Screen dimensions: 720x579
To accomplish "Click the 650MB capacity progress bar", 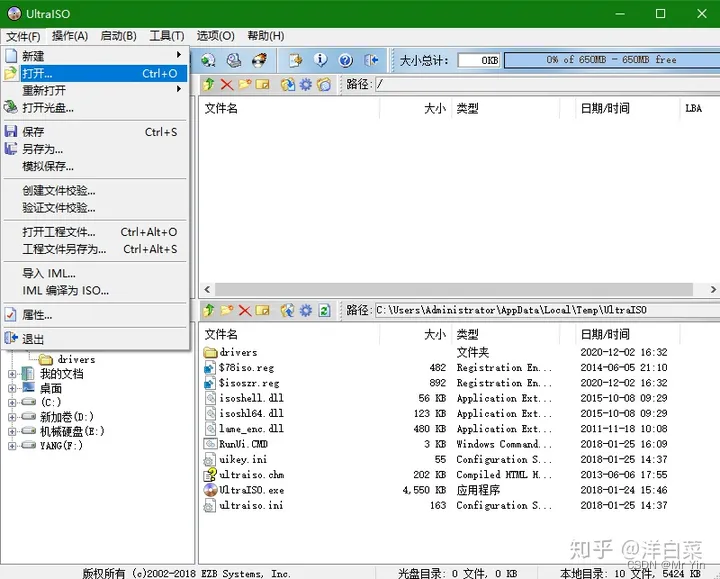I will pyautogui.click(x=612, y=60).
